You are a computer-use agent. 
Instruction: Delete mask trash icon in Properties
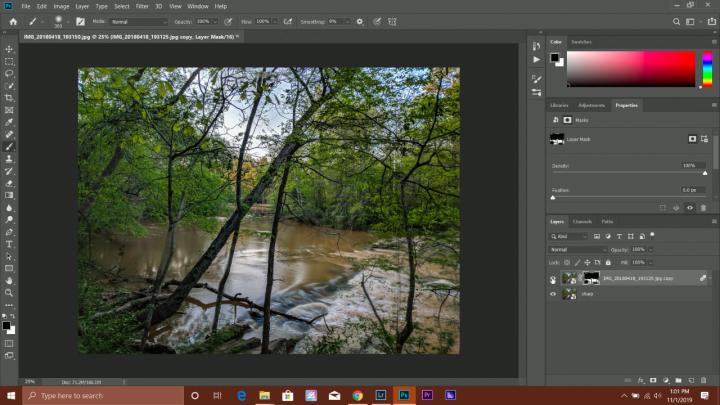coord(703,208)
